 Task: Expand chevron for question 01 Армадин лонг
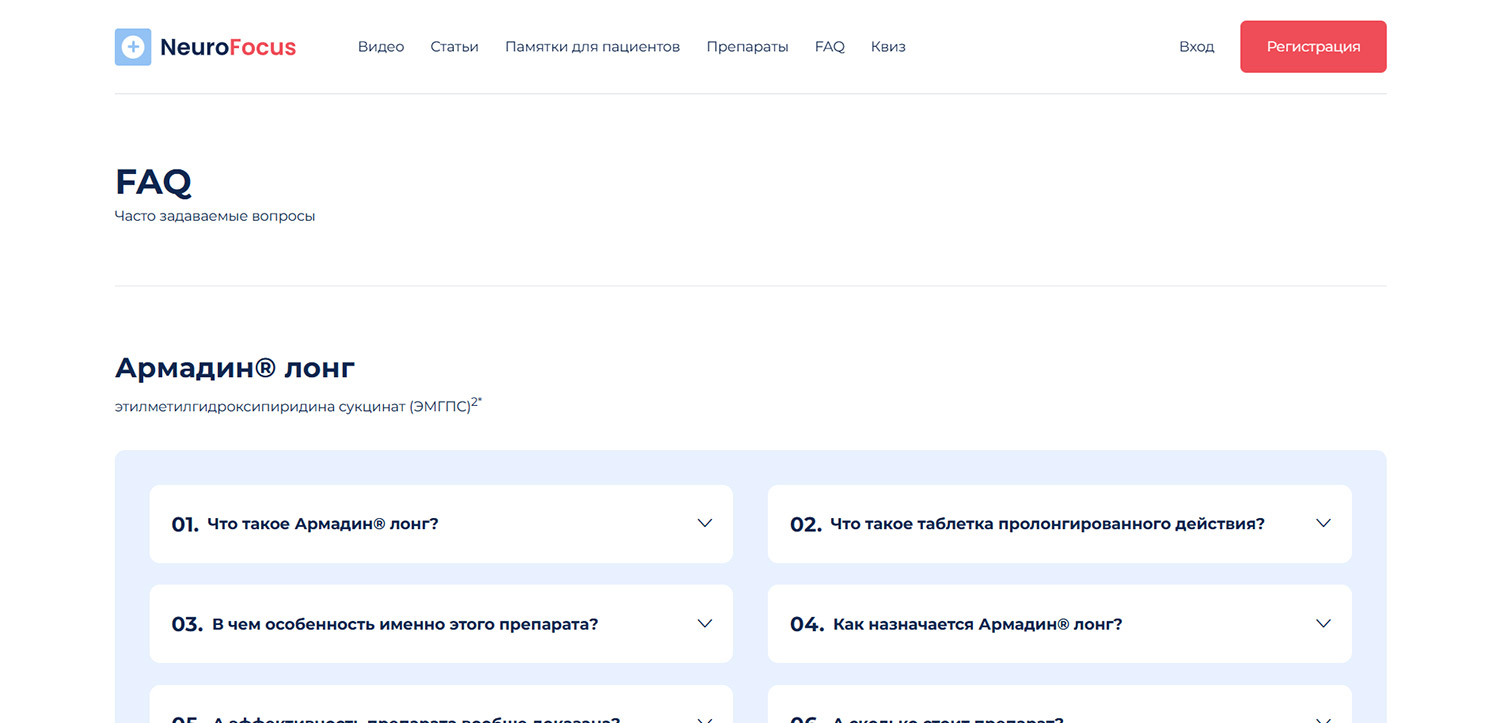click(x=705, y=523)
